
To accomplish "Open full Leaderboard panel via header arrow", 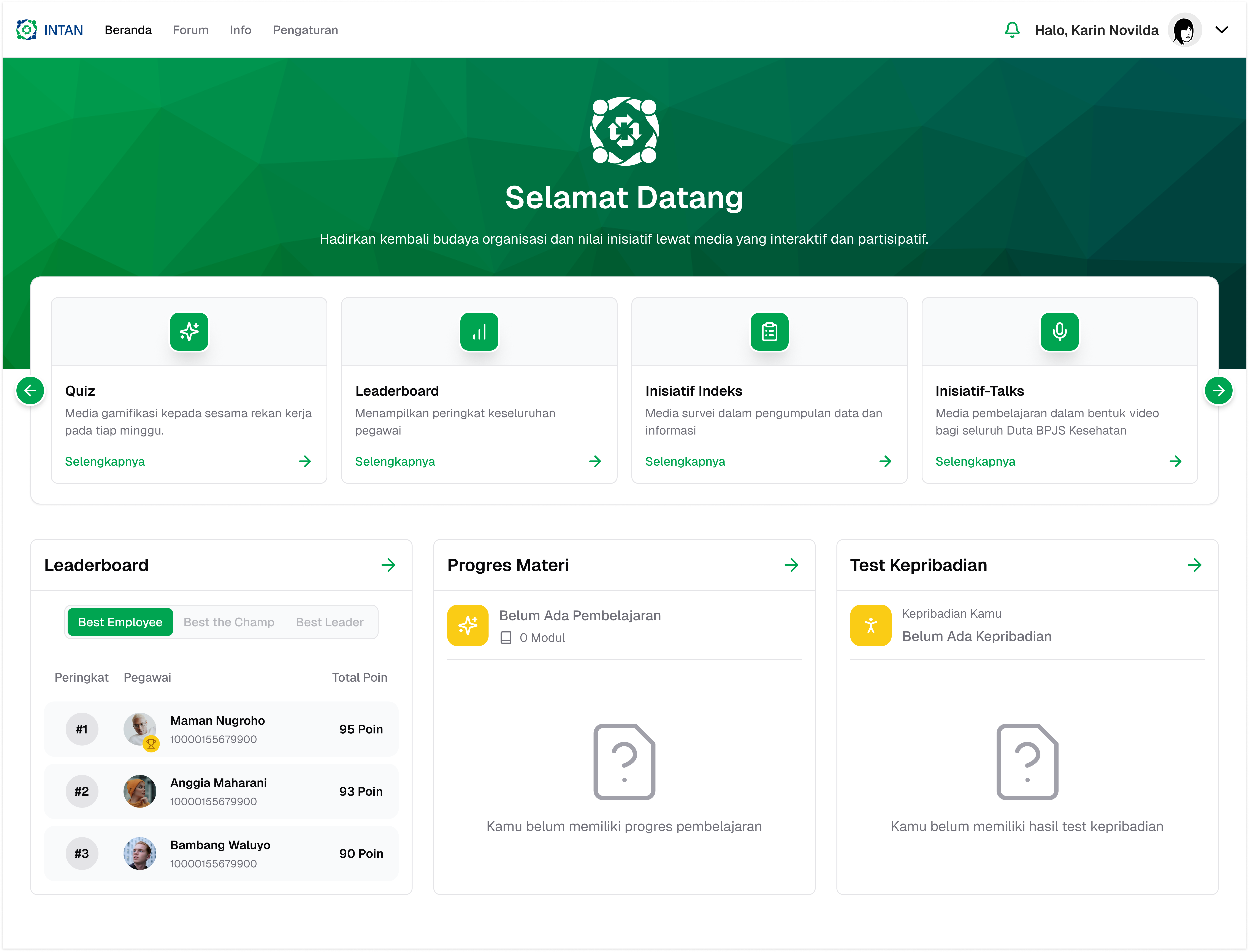I will 388,565.
